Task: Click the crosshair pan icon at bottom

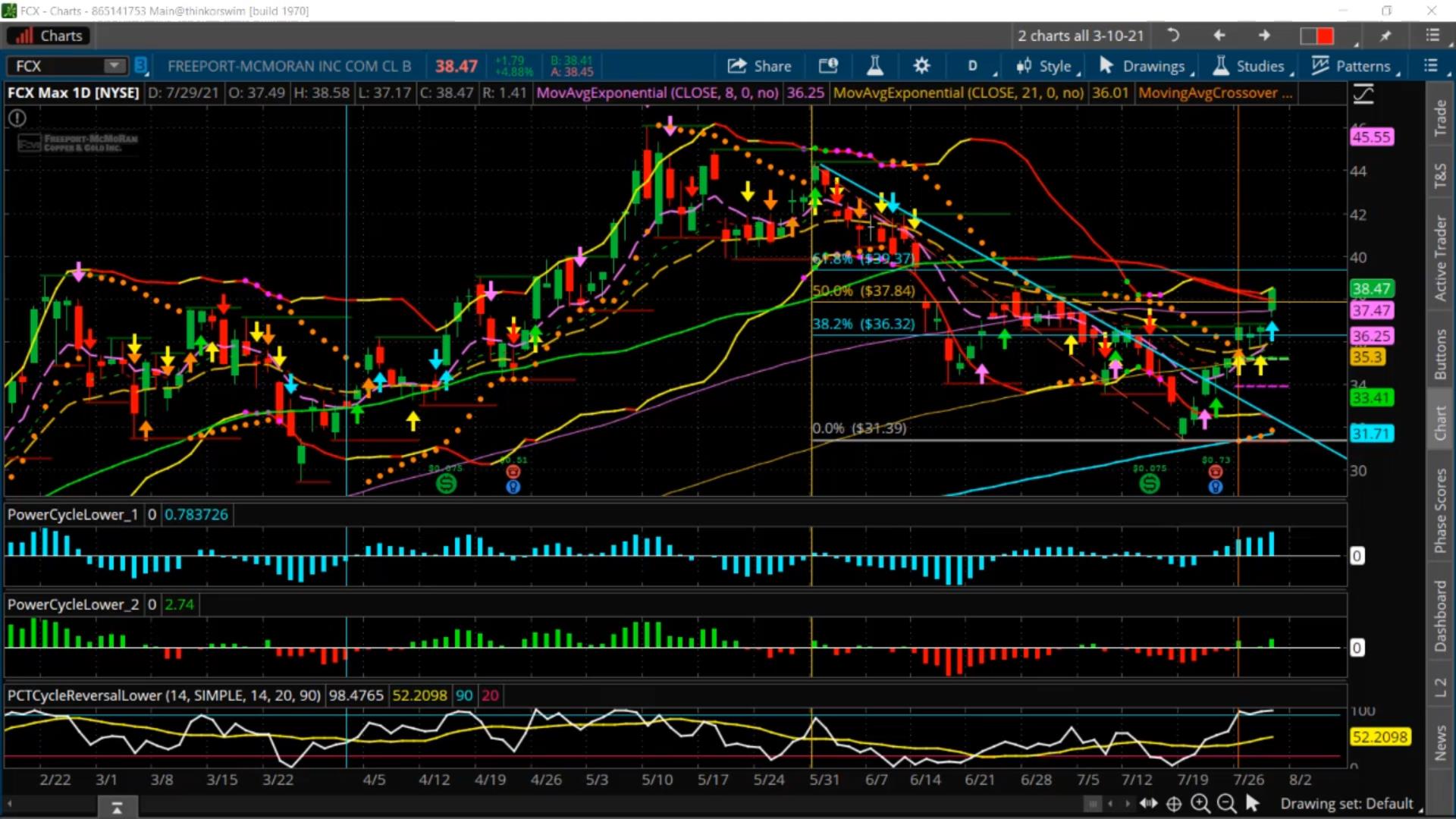Action: point(1174,804)
